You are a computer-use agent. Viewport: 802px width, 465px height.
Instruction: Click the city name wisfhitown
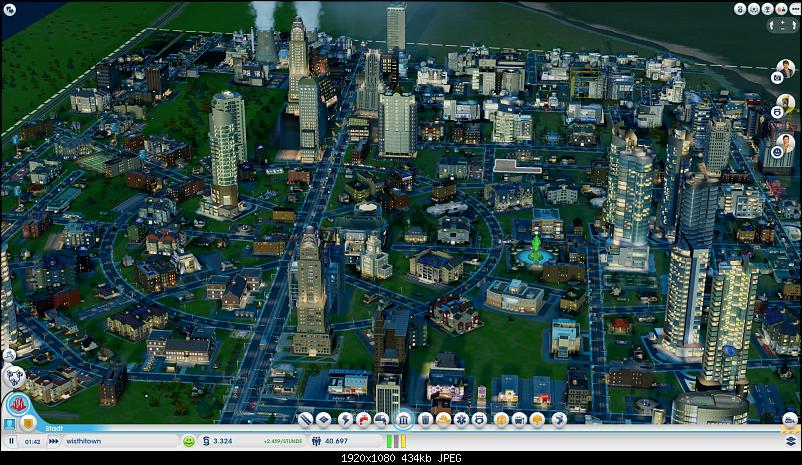[84, 441]
